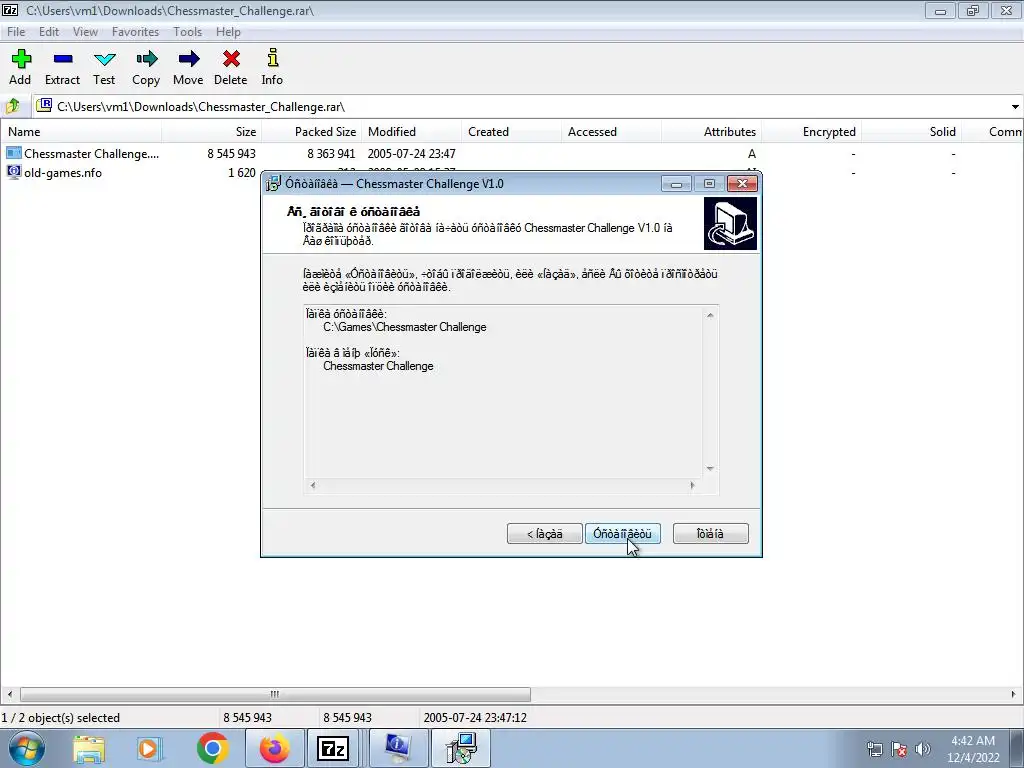Click the RAR archive icon in address bar

(44, 105)
